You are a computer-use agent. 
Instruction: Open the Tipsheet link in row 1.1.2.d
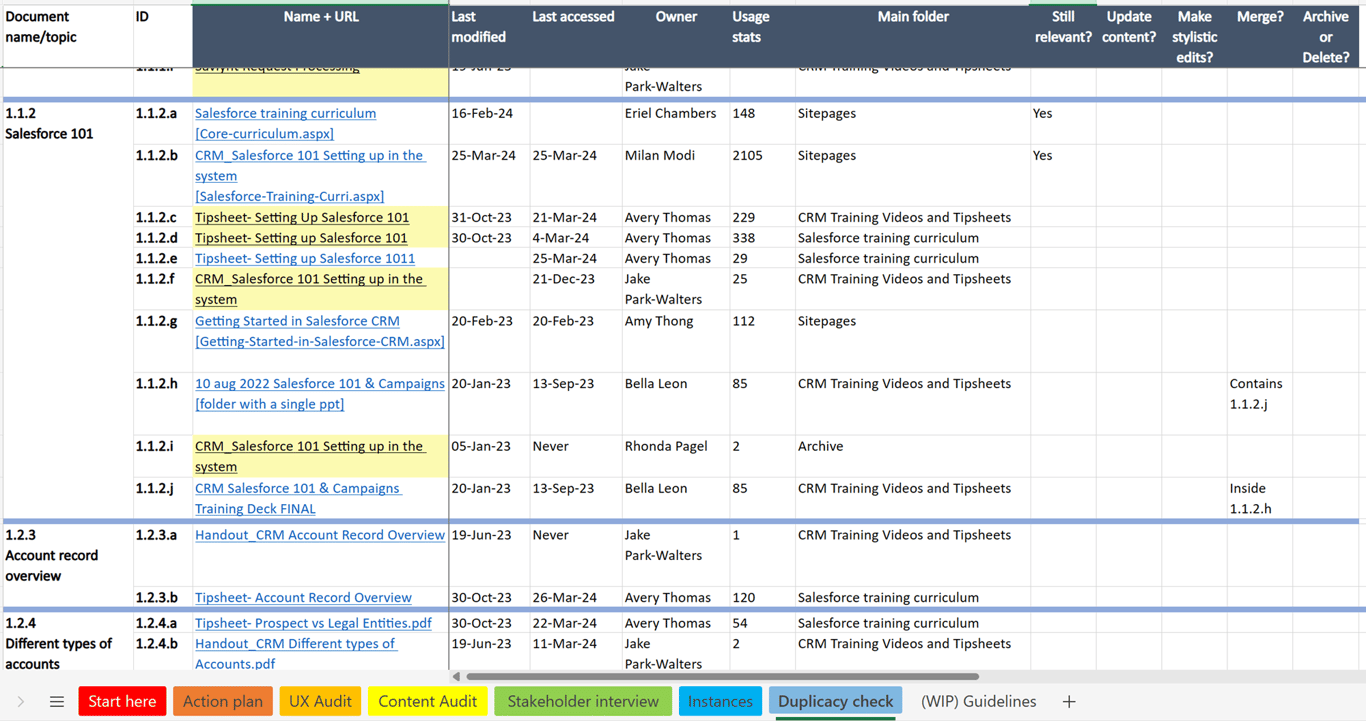point(301,238)
